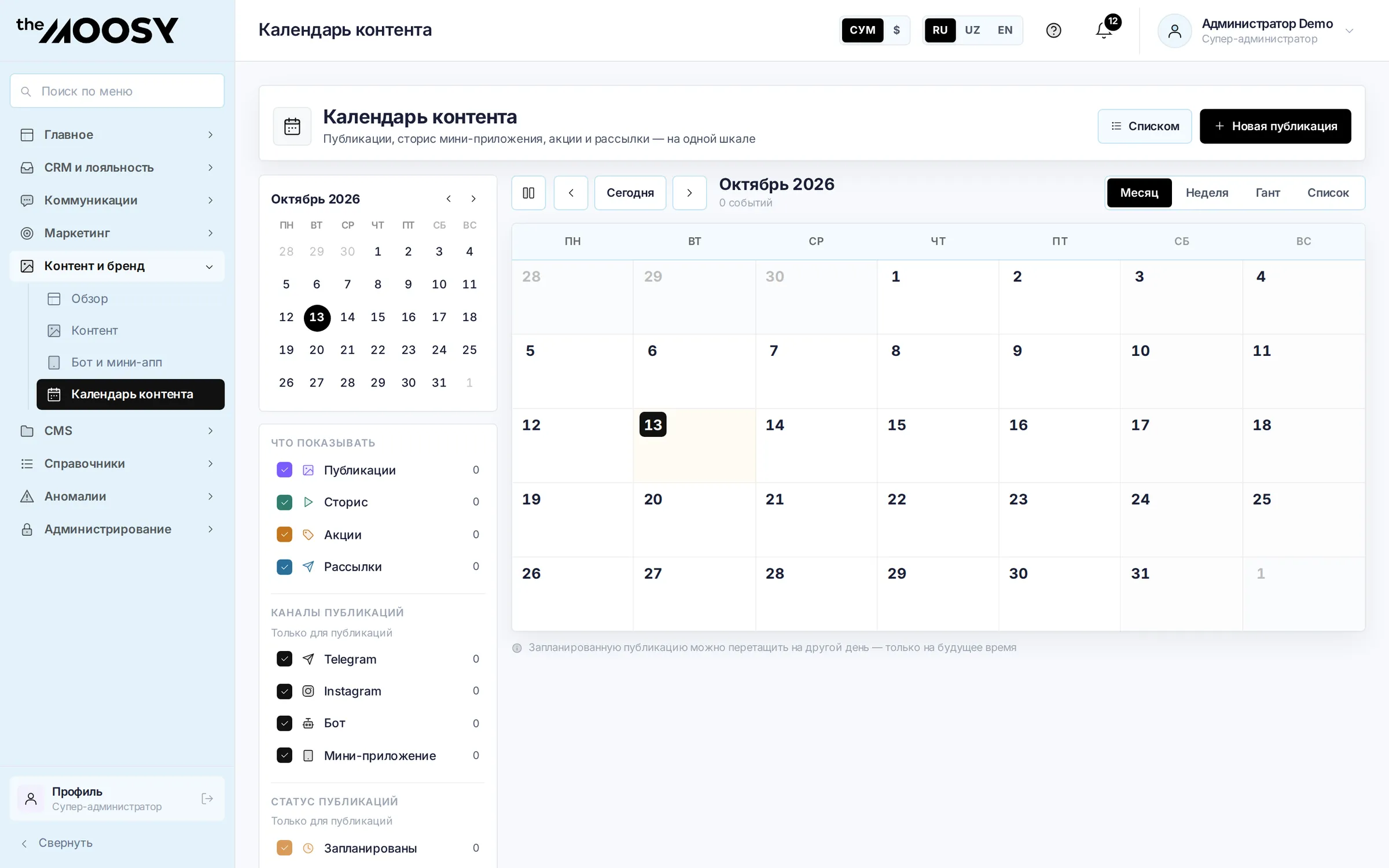Open Контент sidebar item
This screenshot has width=1389, height=868.
pyautogui.click(x=130, y=330)
